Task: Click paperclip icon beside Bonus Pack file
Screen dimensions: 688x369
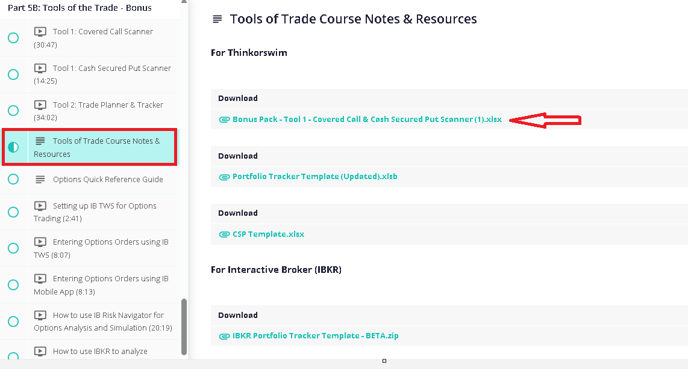Action: tap(224, 119)
